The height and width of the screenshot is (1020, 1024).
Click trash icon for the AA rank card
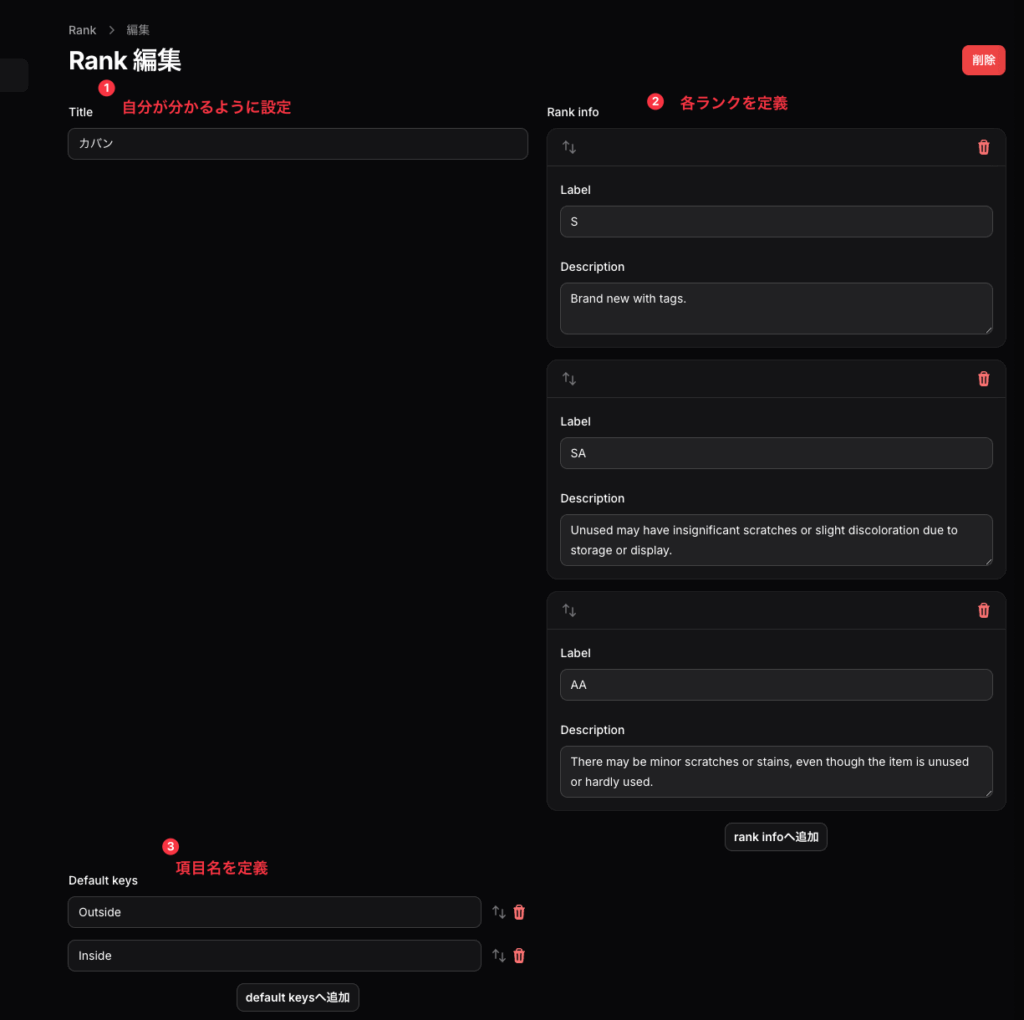(983, 610)
